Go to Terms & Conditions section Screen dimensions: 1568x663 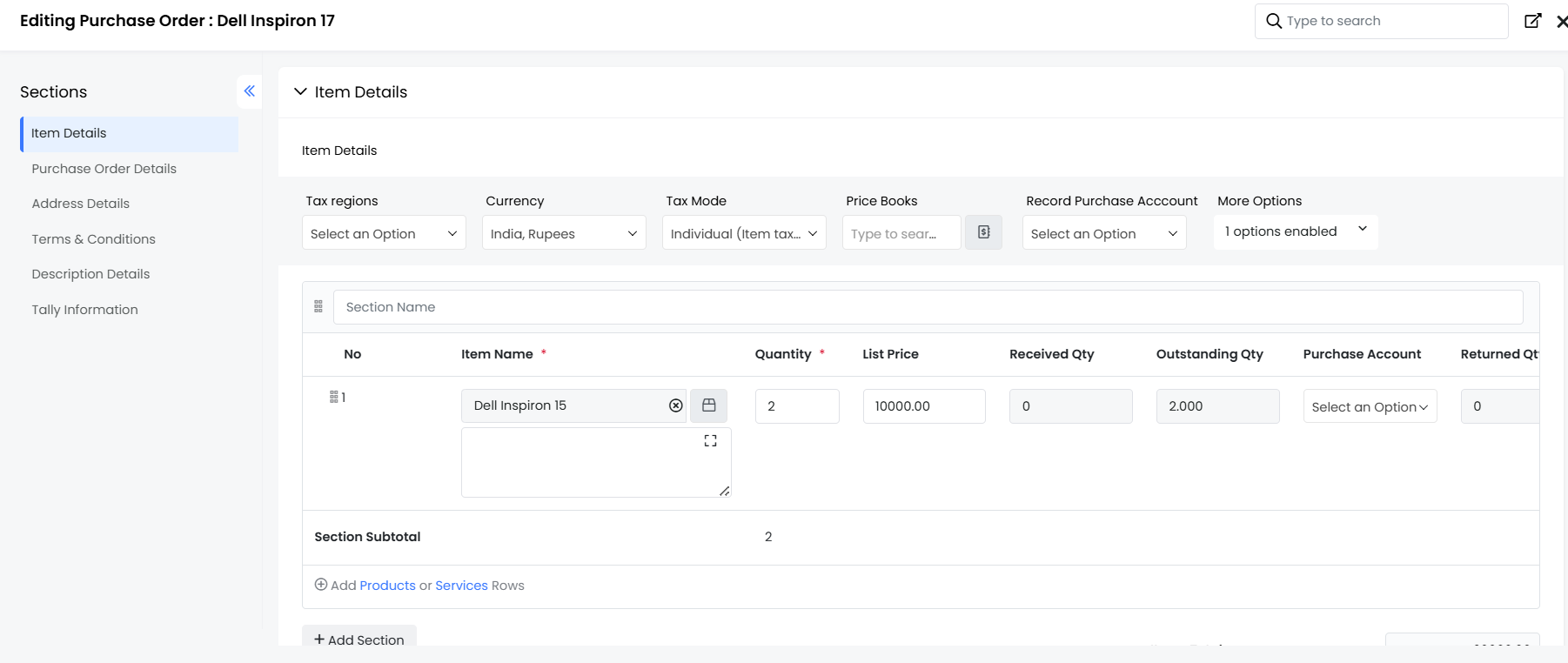(94, 239)
